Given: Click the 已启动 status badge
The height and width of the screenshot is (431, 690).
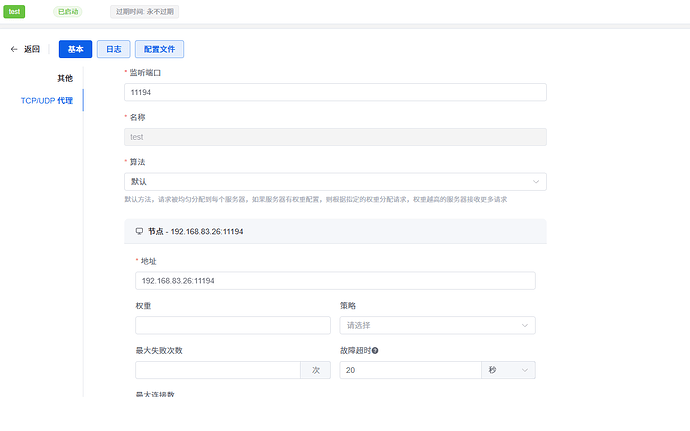Looking at the screenshot, I should tap(68, 11).
